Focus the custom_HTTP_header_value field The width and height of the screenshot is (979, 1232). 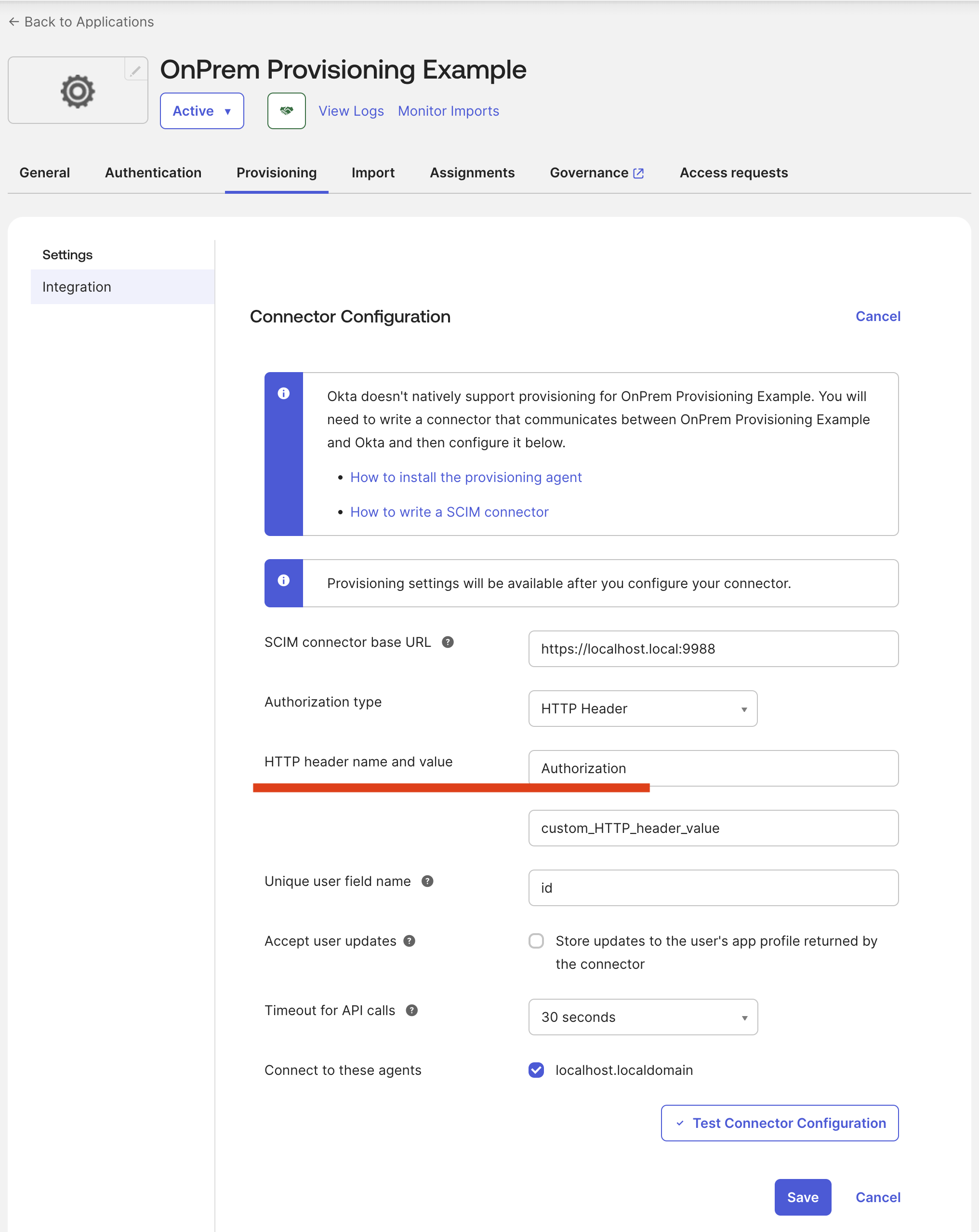[714, 828]
